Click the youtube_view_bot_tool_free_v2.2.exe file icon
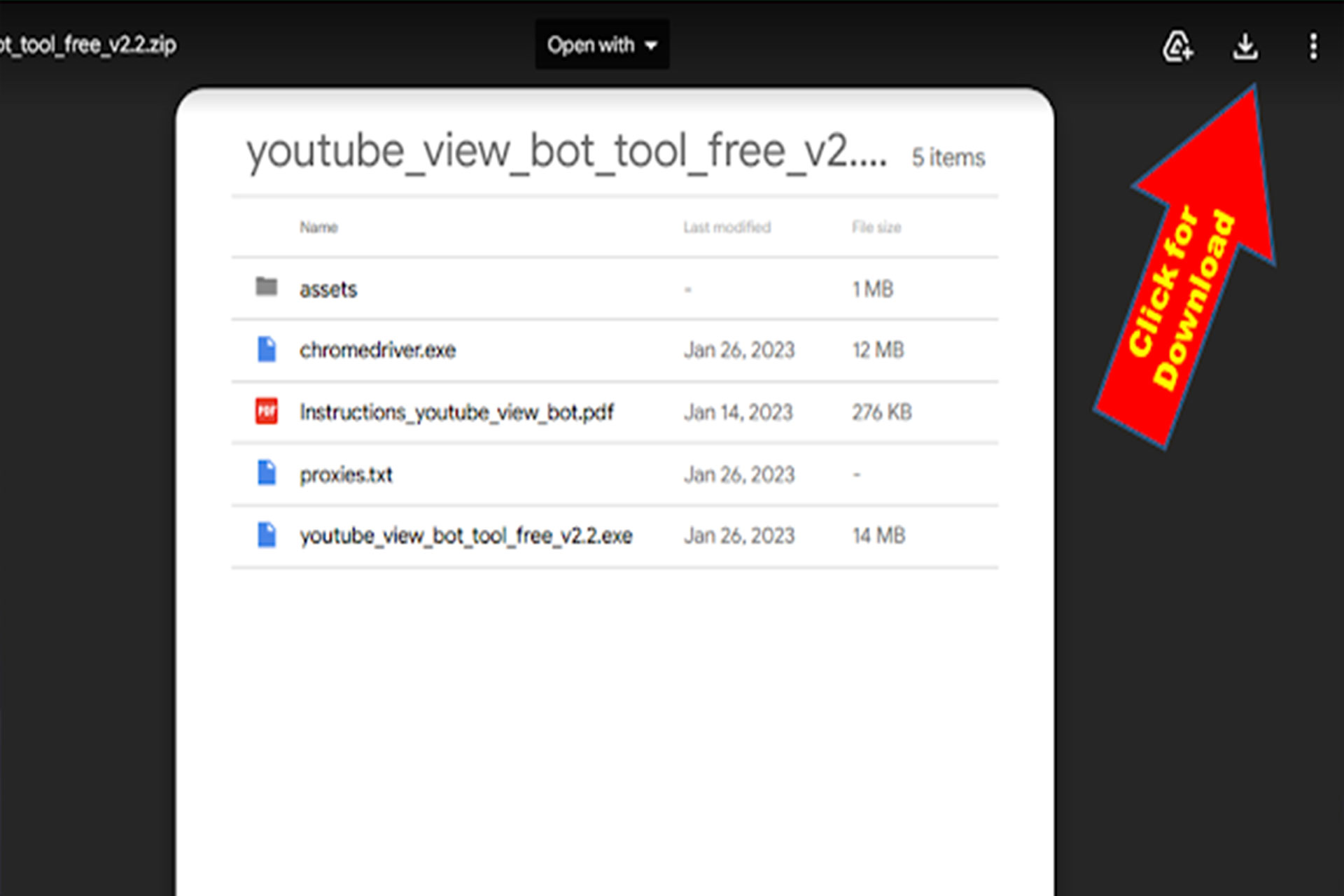Screen dimensions: 1344x896 267,535
